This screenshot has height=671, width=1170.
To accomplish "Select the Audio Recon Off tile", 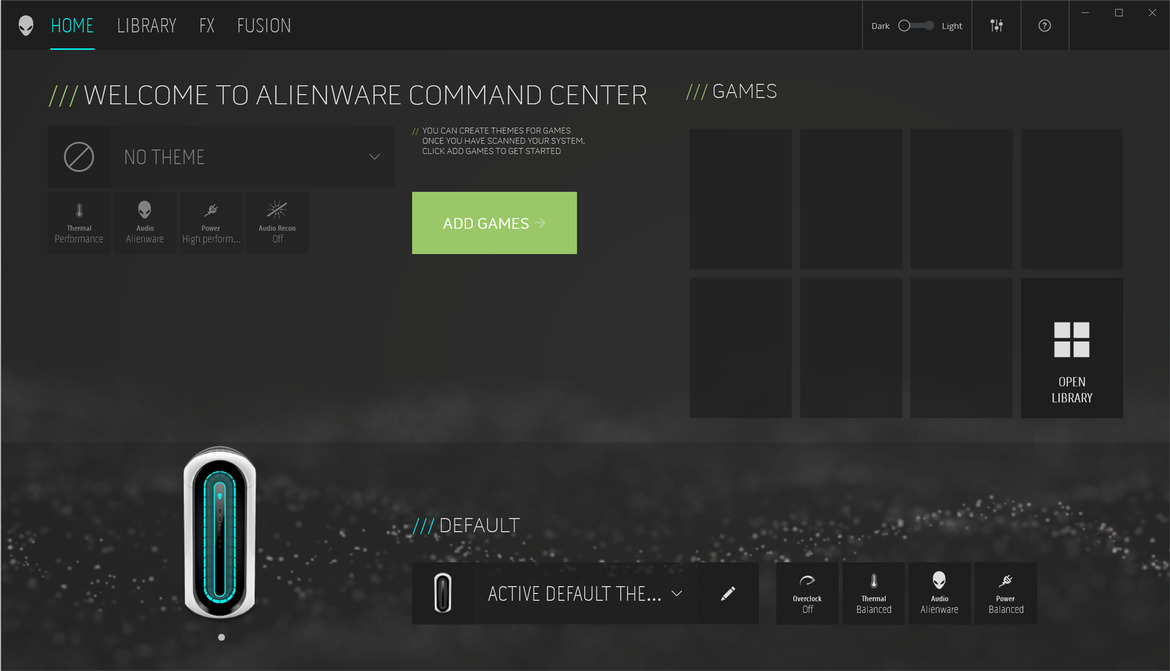I will point(277,223).
